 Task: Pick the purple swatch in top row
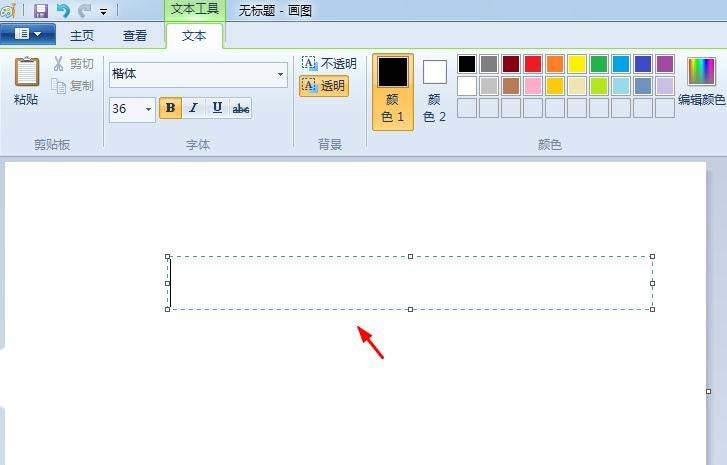665,64
